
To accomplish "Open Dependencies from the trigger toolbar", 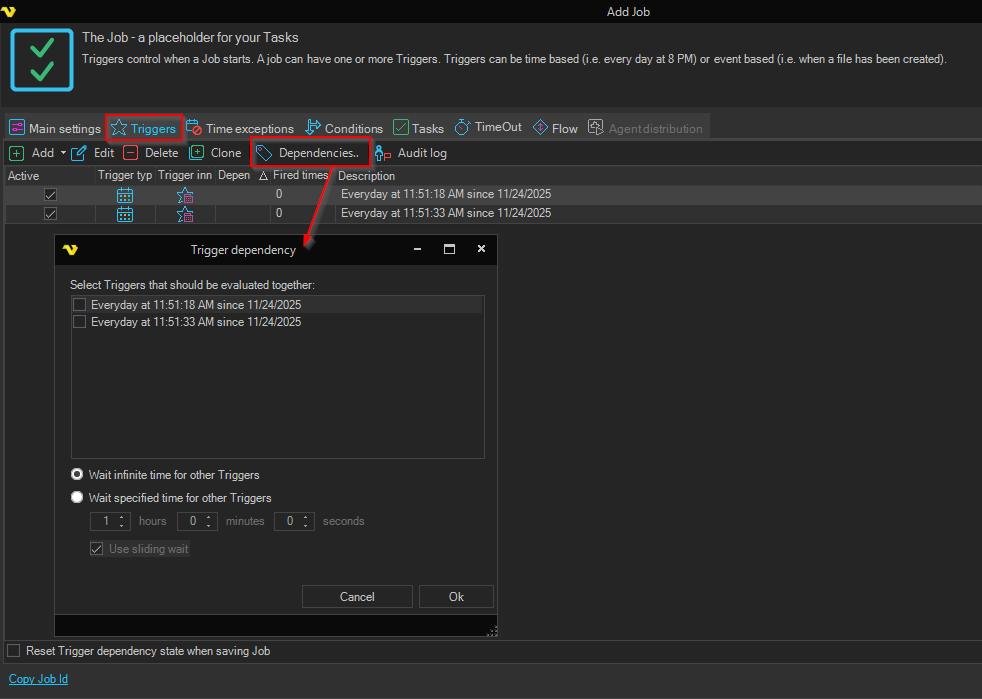I will [x=309, y=153].
